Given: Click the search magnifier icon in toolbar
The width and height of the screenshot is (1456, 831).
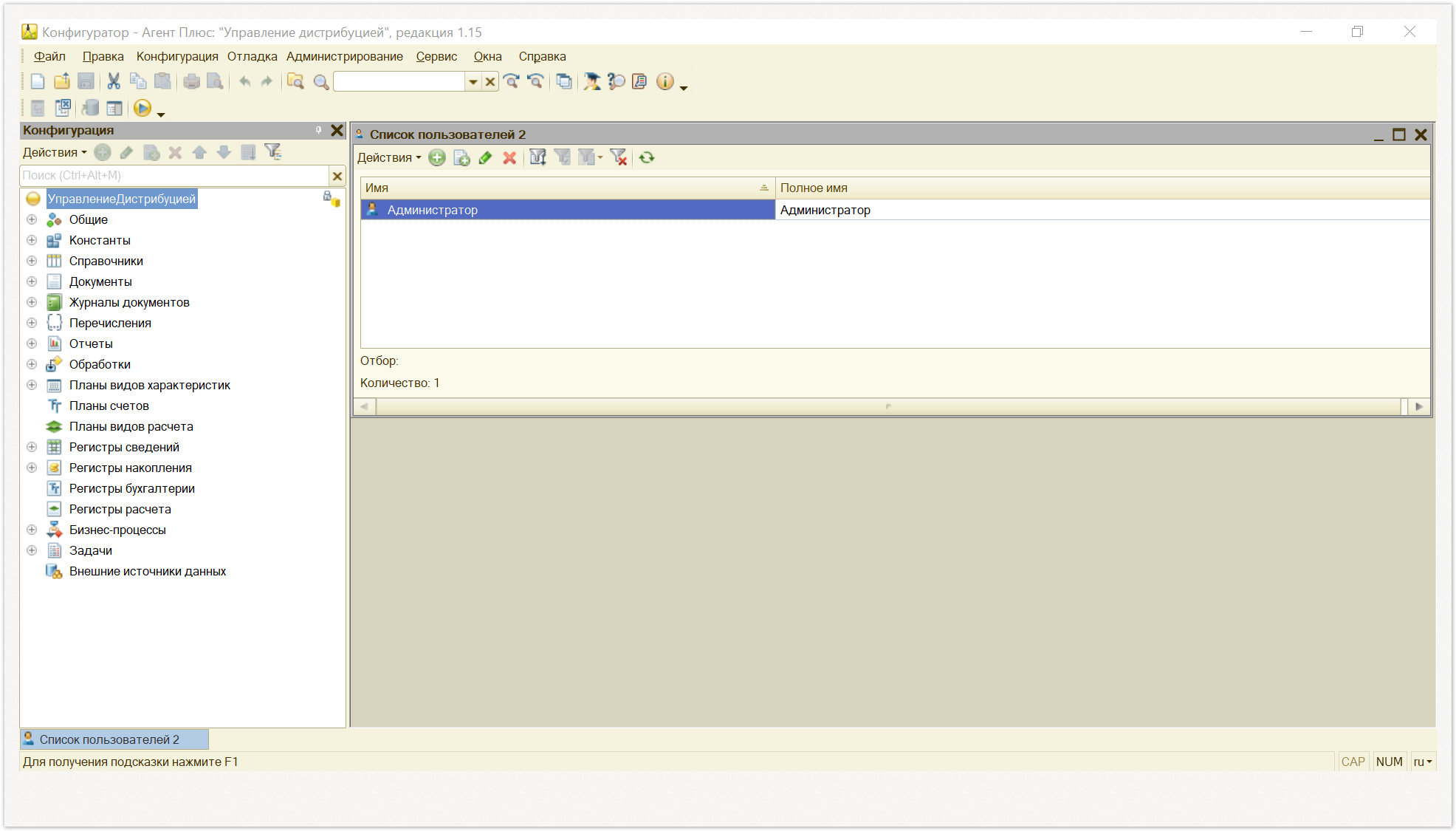Looking at the screenshot, I should point(321,82).
